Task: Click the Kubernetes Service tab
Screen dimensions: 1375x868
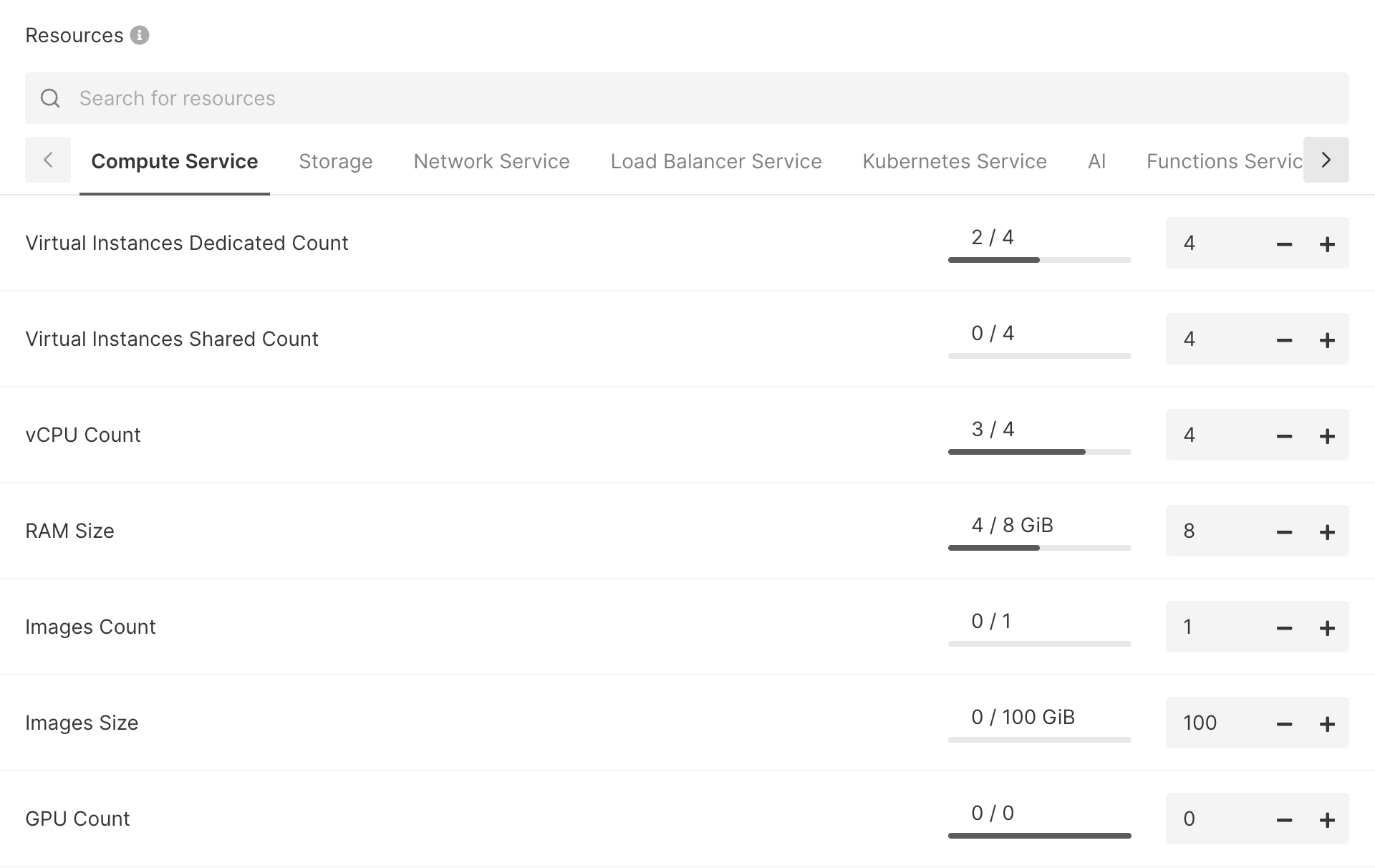Action: pyautogui.click(x=955, y=160)
